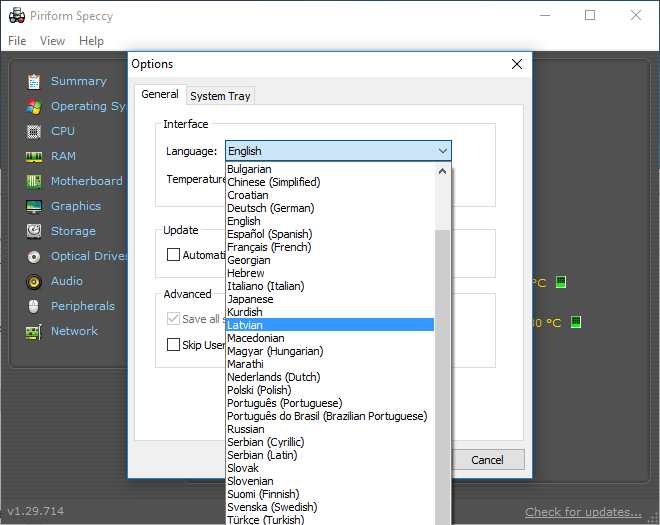Select Bulgarian from the language list
660x525 pixels.
pyautogui.click(x=330, y=169)
